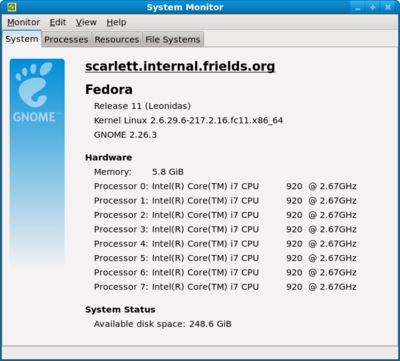The width and height of the screenshot is (400, 361).
Task: Click the available disk space 248.6 GiB value
Action: coord(210,324)
